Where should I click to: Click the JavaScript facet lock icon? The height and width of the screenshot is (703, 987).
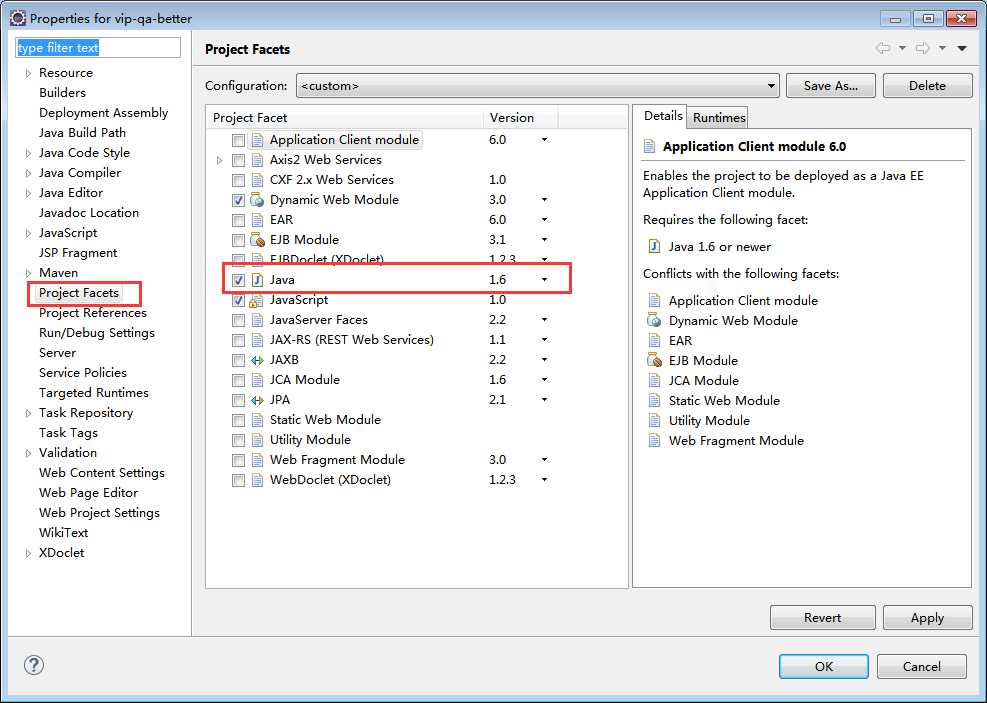[x=256, y=301]
